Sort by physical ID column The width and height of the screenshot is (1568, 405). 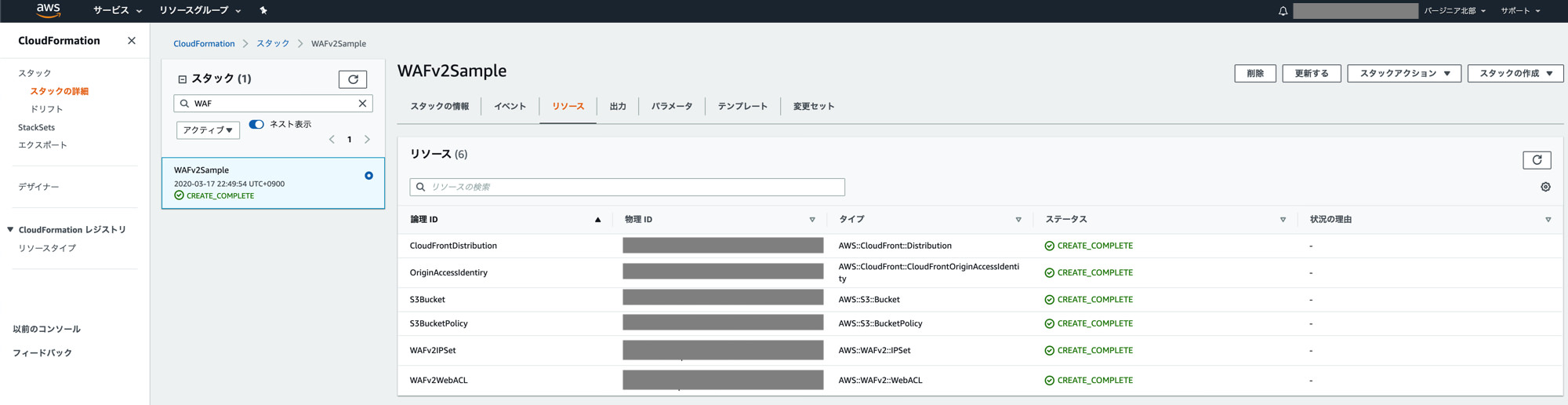[812, 220]
